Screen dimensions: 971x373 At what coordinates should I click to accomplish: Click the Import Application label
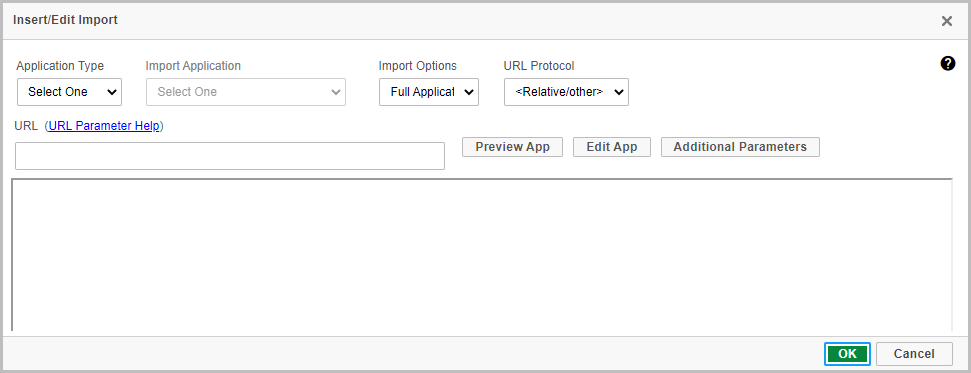tap(193, 66)
